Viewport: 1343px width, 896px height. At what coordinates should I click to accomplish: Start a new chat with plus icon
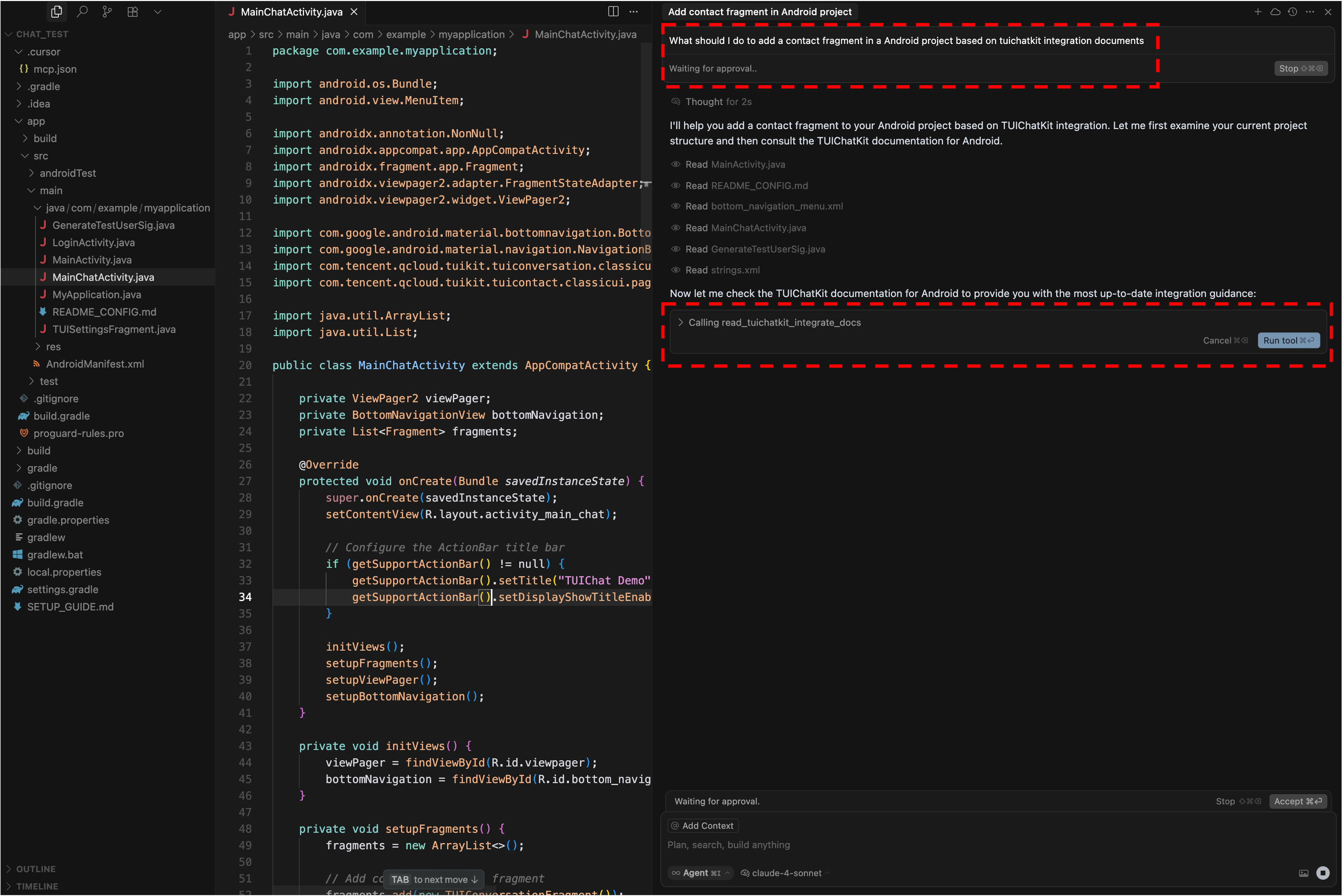point(1257,11)
